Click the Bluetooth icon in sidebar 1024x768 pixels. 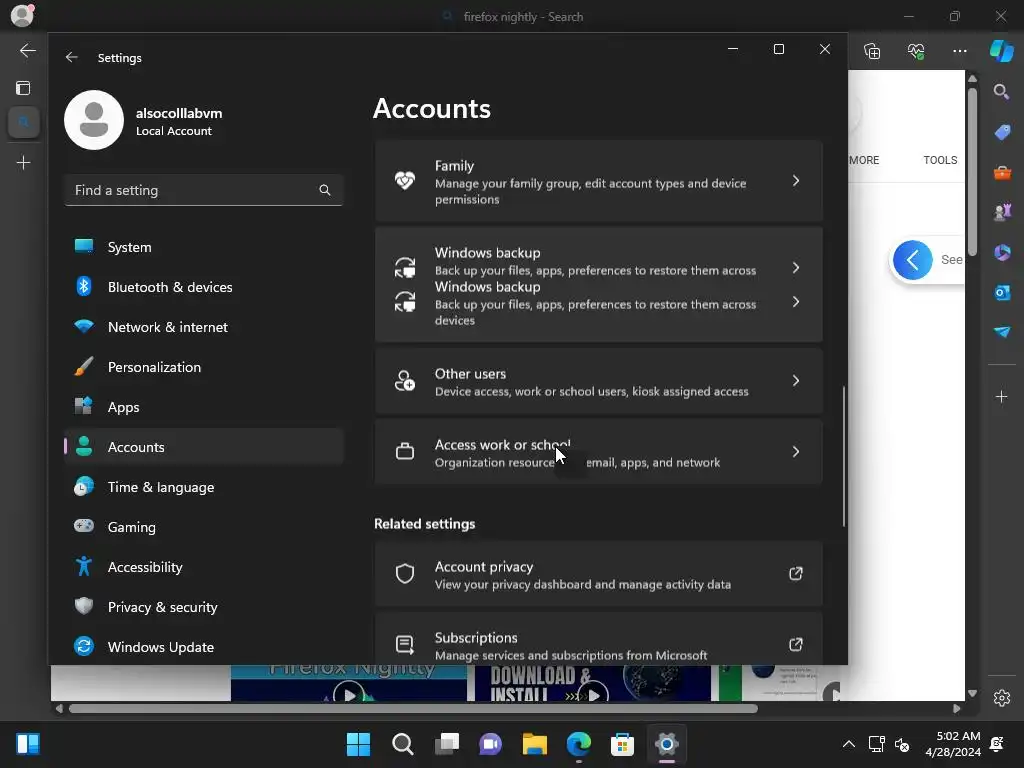(84, 286)
